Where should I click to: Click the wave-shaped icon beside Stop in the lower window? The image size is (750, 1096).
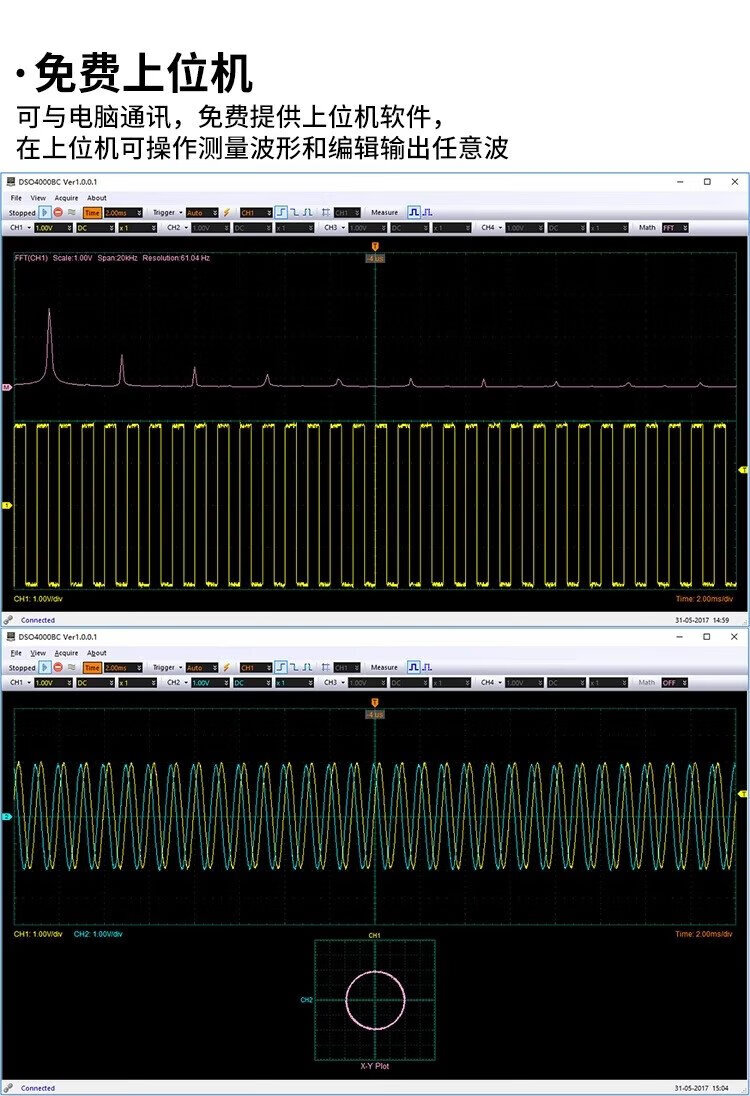point(71,667)
